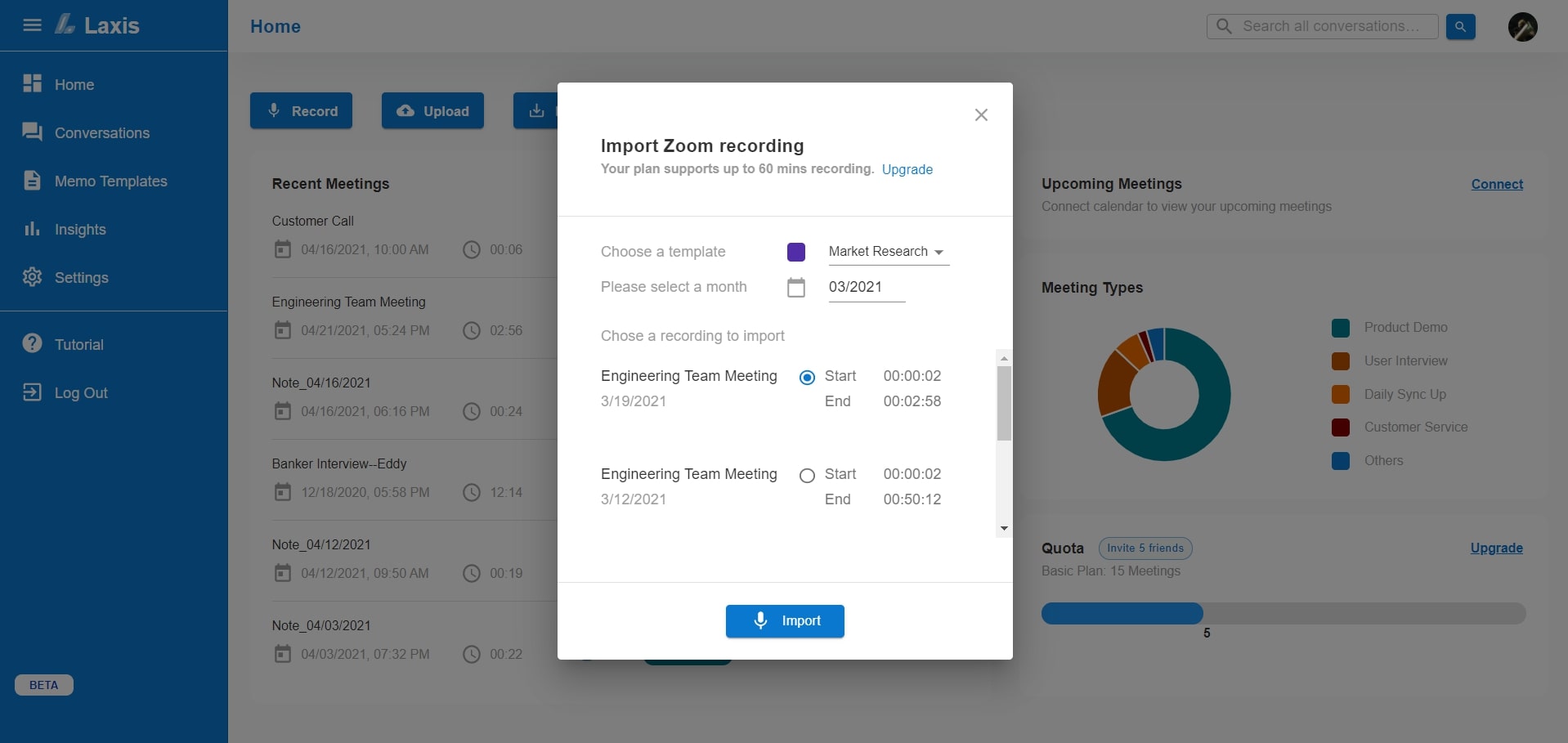Click the download import icon button
This screenshot has height=743, width=1568.
[536, 110]
